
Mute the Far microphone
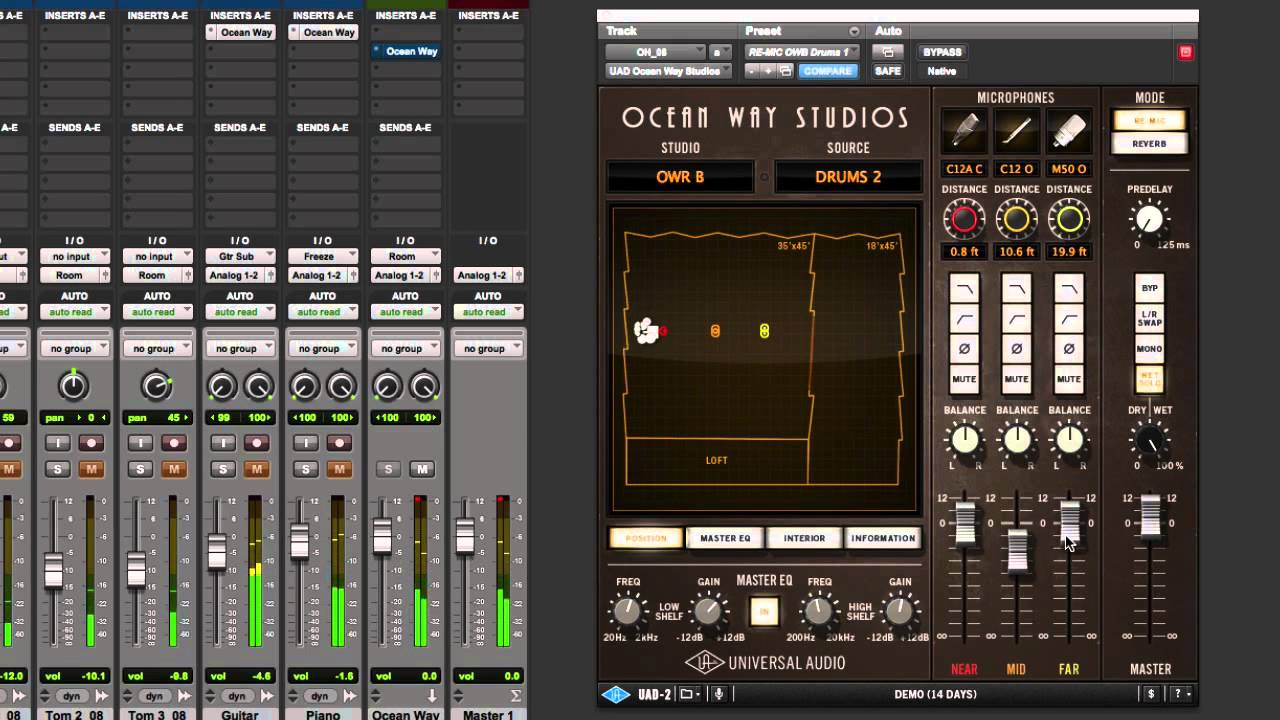(x=1069, y=379)
